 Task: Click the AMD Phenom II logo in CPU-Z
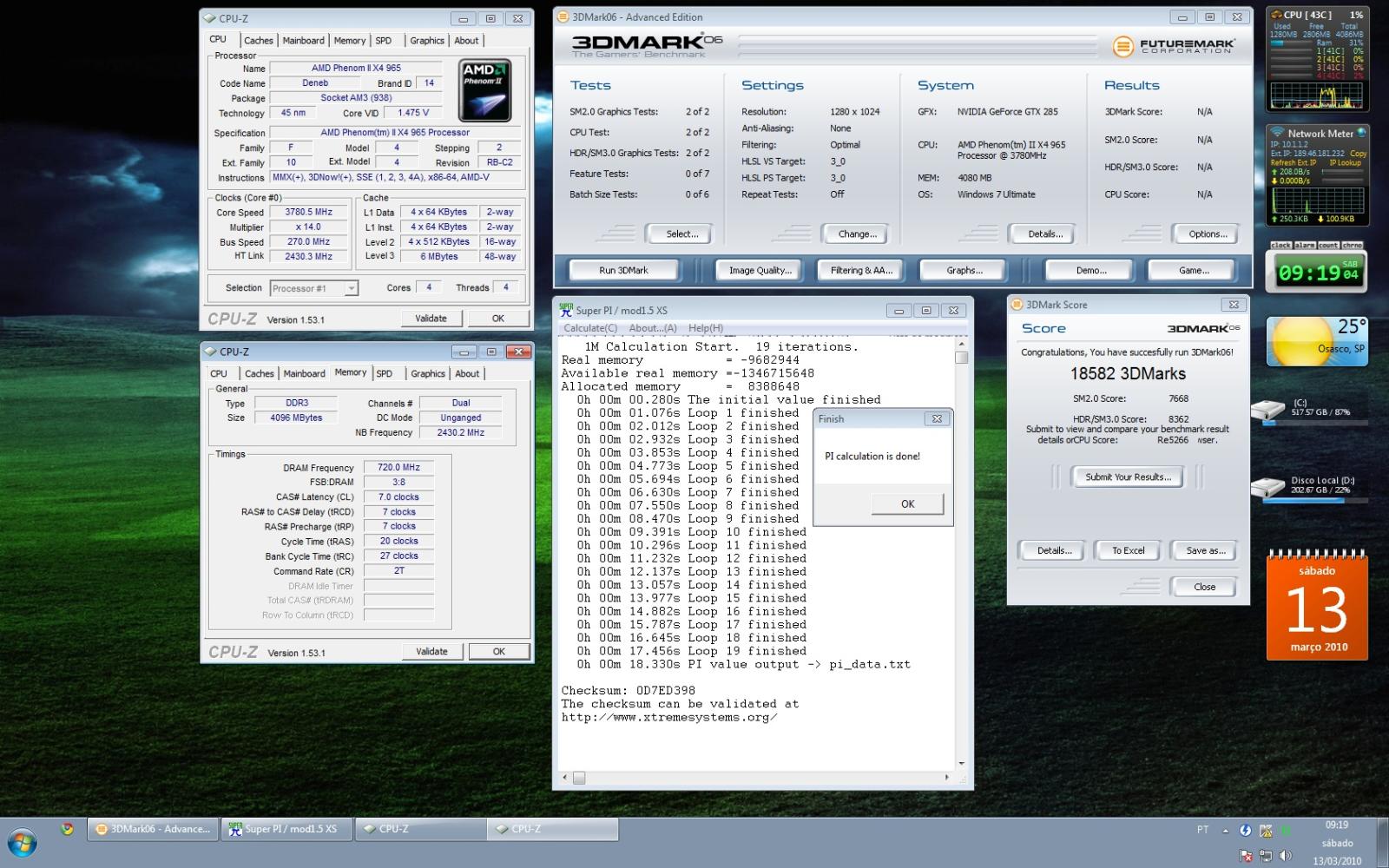(x=484, y=90)
